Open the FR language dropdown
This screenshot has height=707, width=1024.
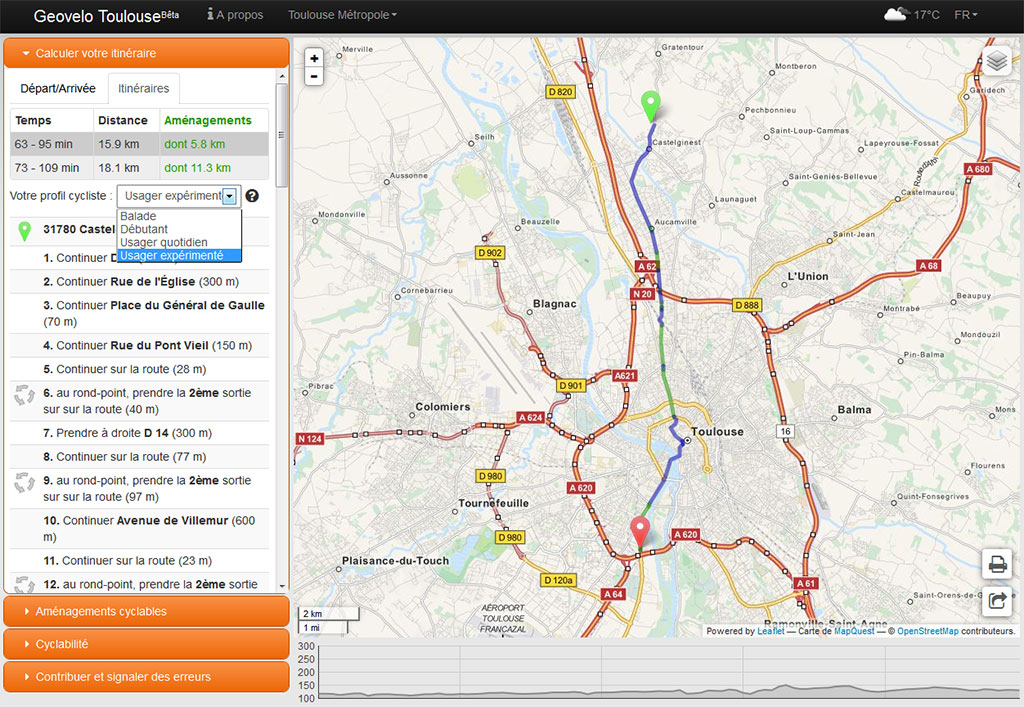[966, 14]
